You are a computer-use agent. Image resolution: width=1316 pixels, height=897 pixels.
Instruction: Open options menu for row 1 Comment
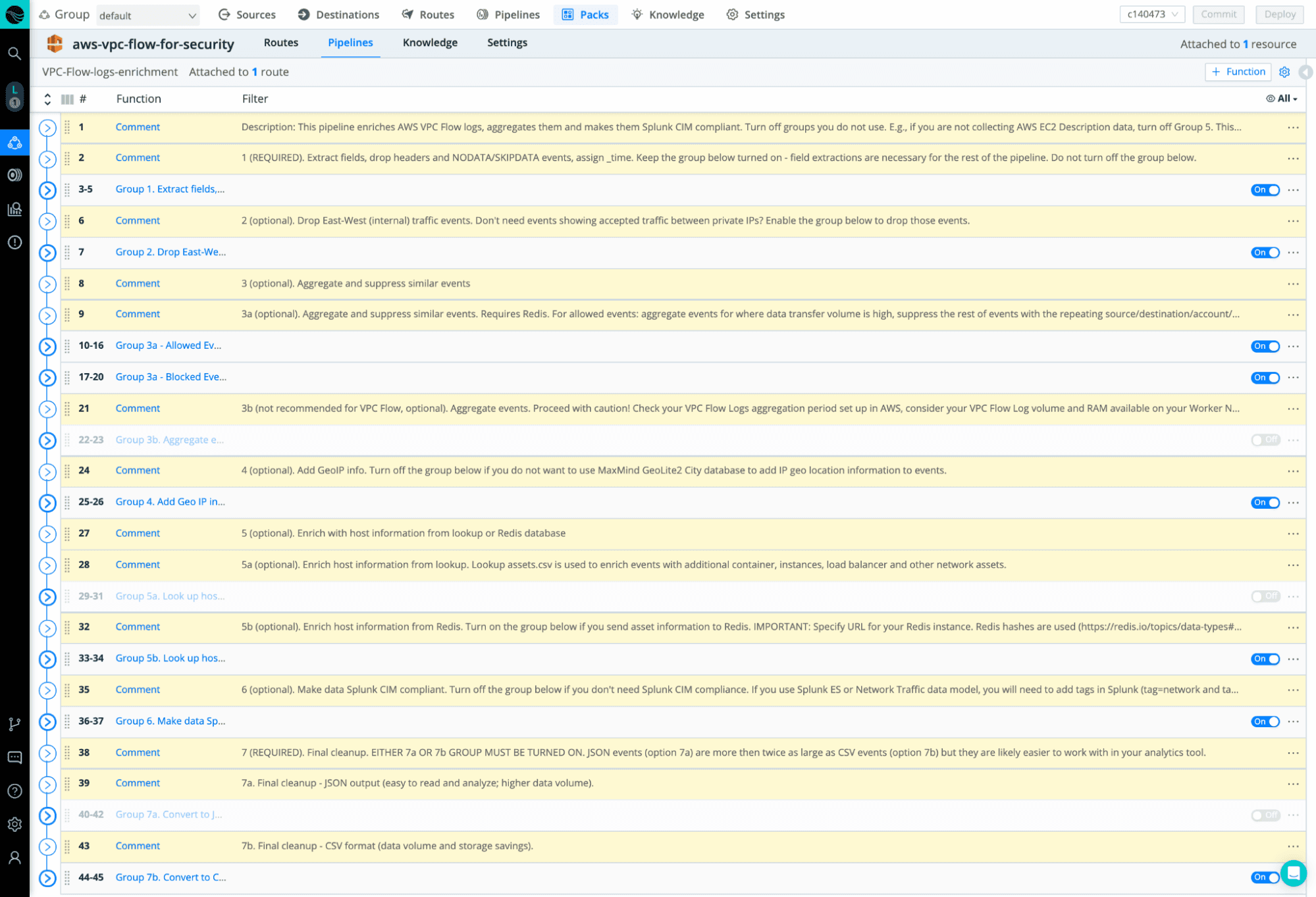(x=1293, y=128)
